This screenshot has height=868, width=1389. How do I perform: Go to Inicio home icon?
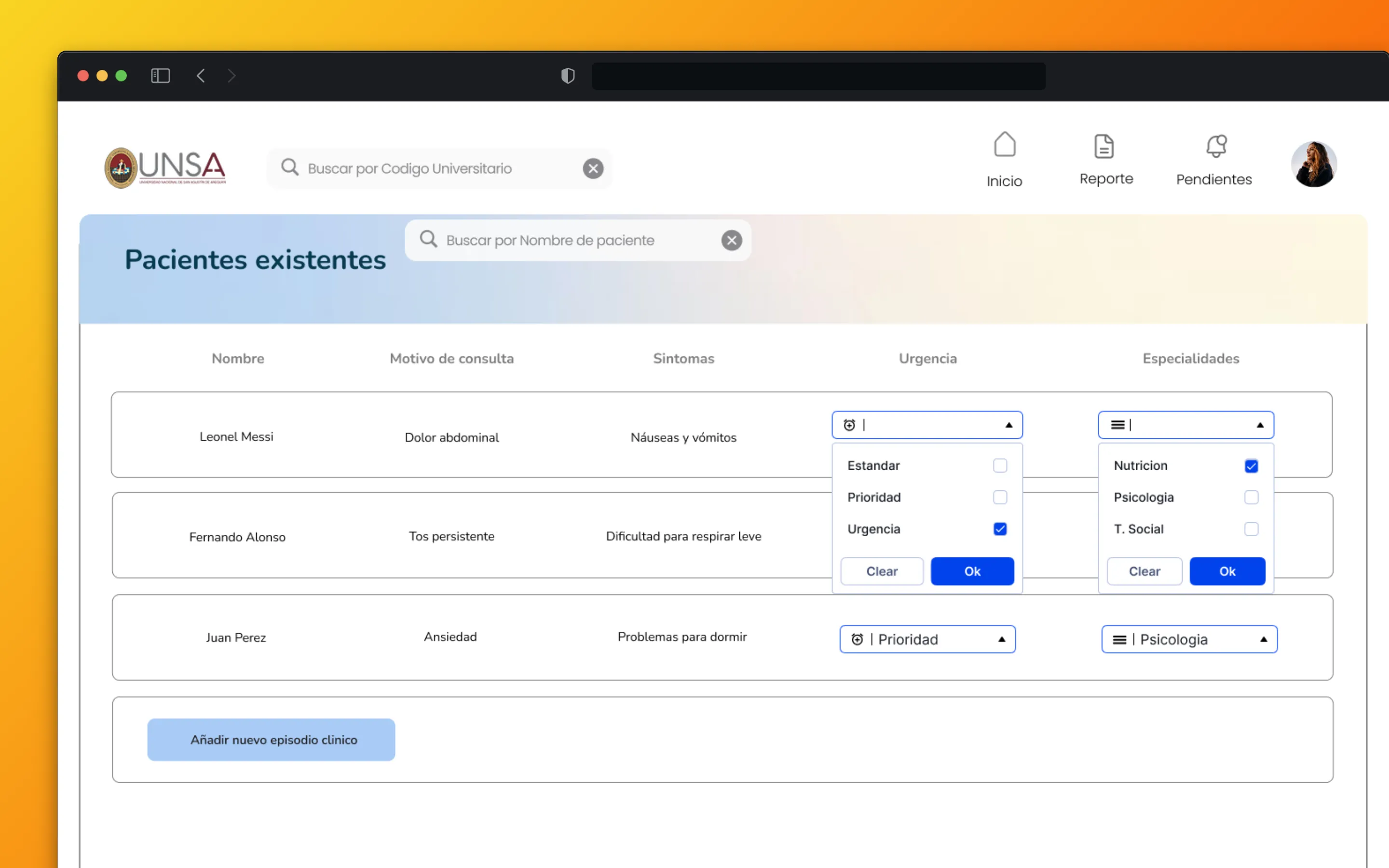[x=1005, y=145]
